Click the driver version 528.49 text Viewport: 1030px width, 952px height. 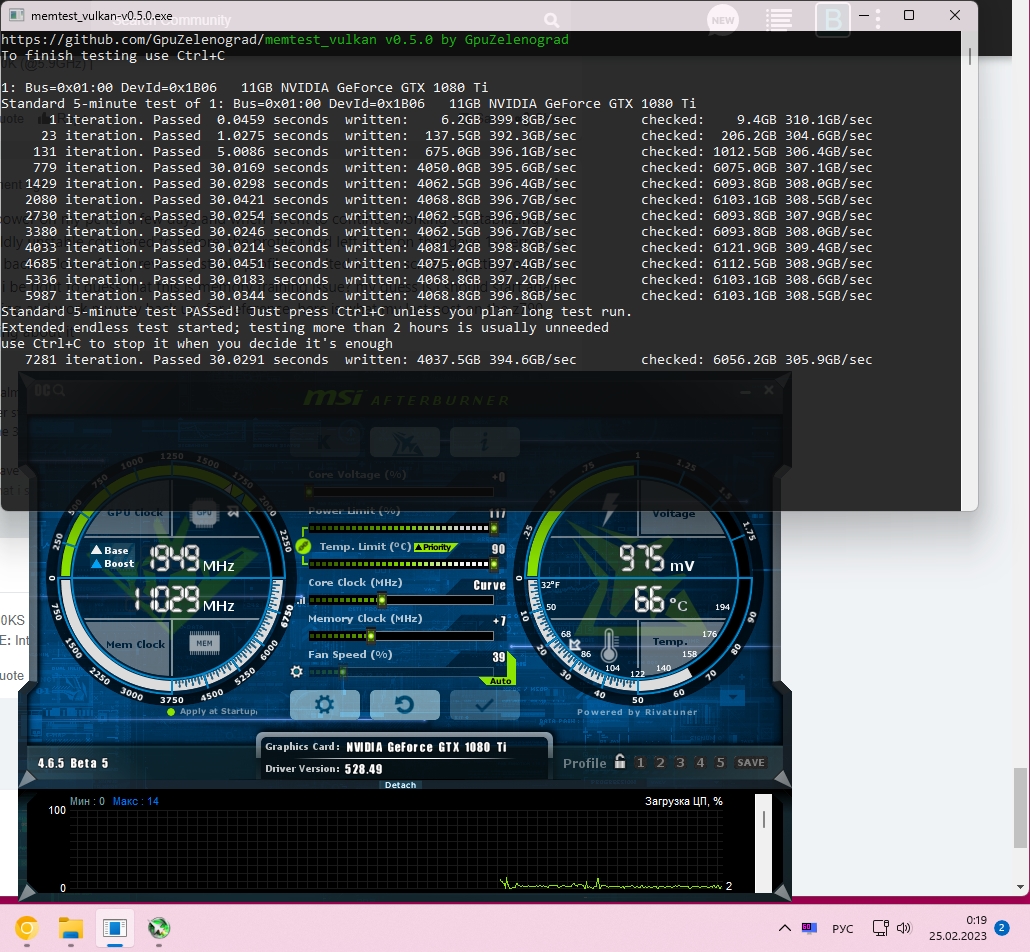(x=363, y=769)
